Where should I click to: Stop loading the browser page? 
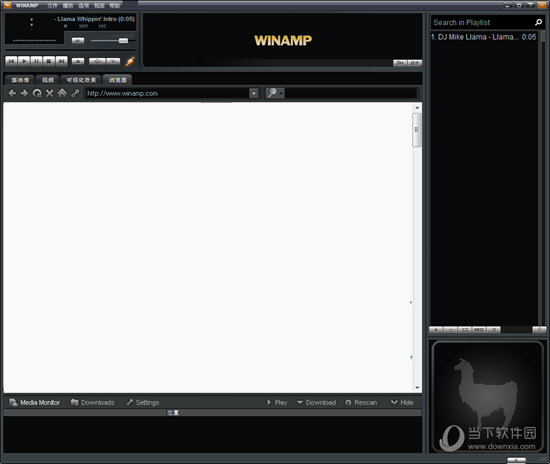point(49,93)
